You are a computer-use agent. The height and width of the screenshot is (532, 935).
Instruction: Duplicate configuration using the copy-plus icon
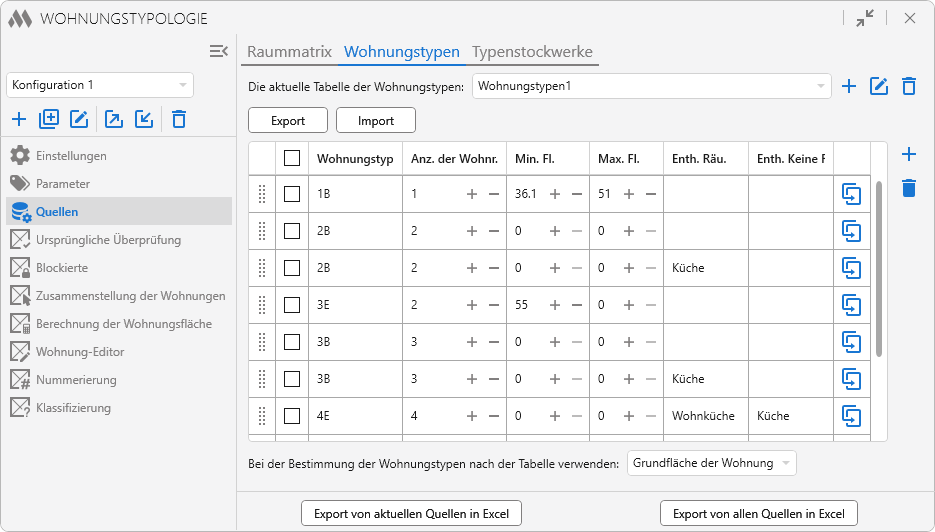click(49, 120)
